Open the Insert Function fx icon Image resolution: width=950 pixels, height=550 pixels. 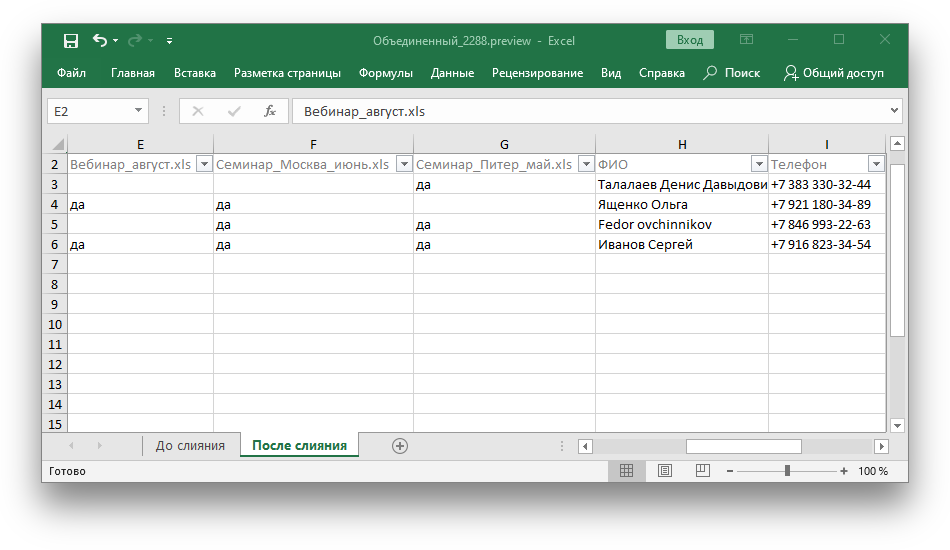[270, 111]
